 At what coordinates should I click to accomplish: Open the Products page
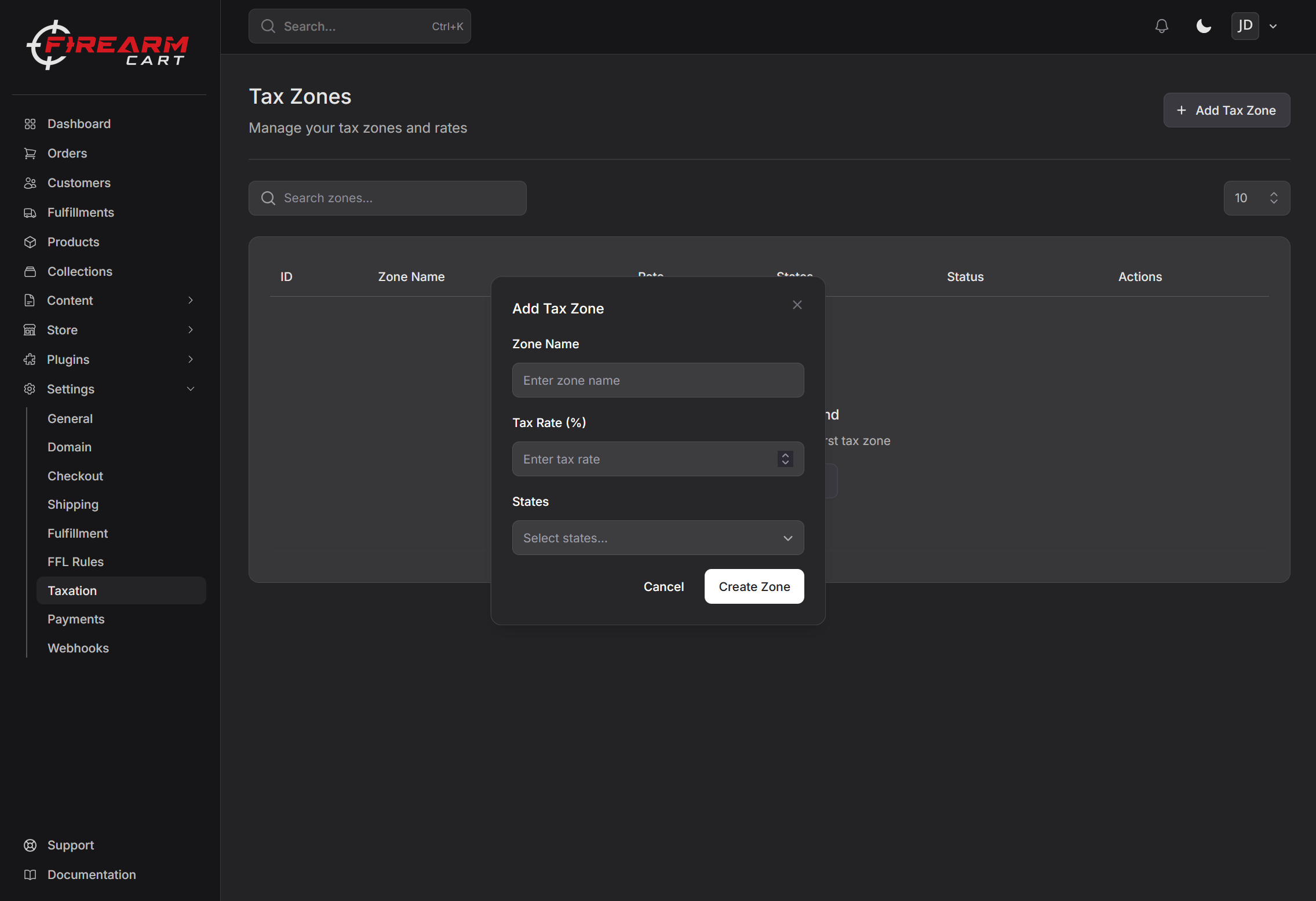(x=73, y=242)
